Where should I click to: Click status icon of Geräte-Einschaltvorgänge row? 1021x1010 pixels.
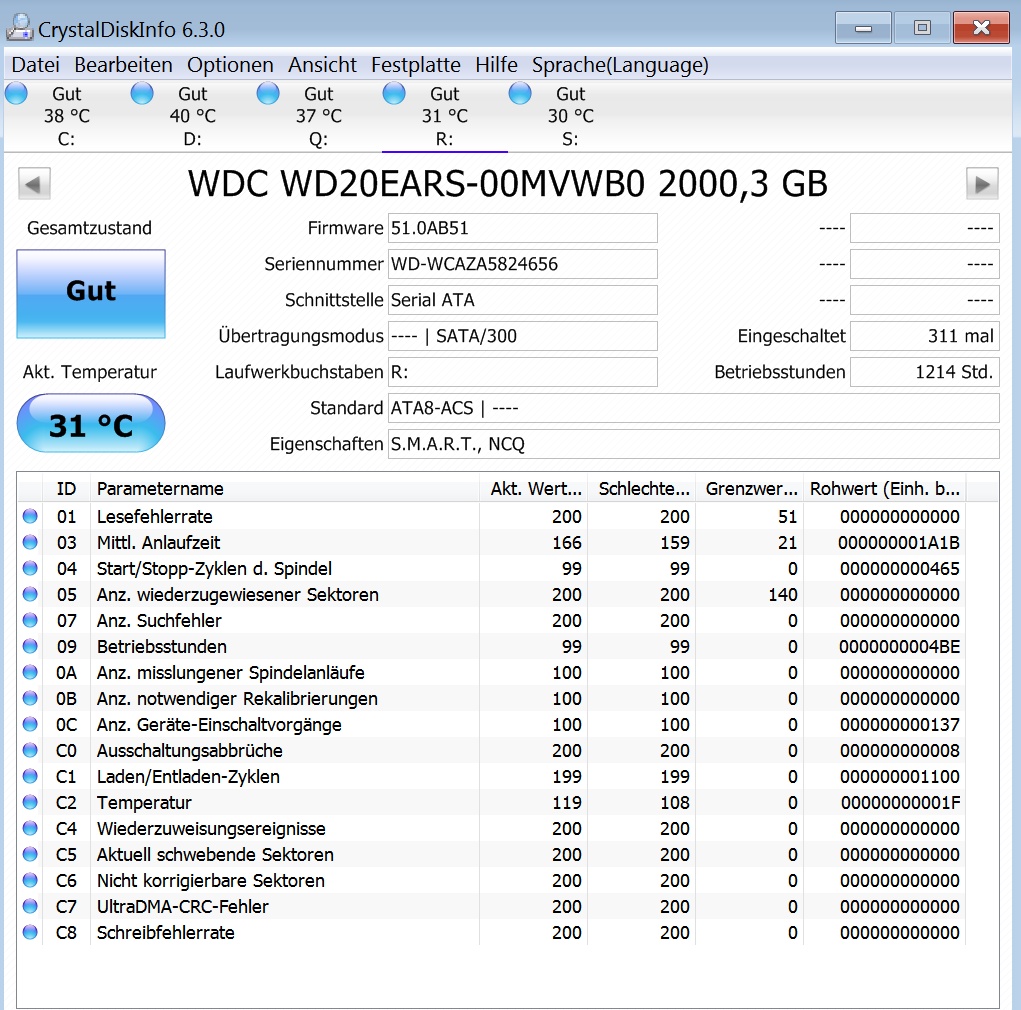point(30,724)
